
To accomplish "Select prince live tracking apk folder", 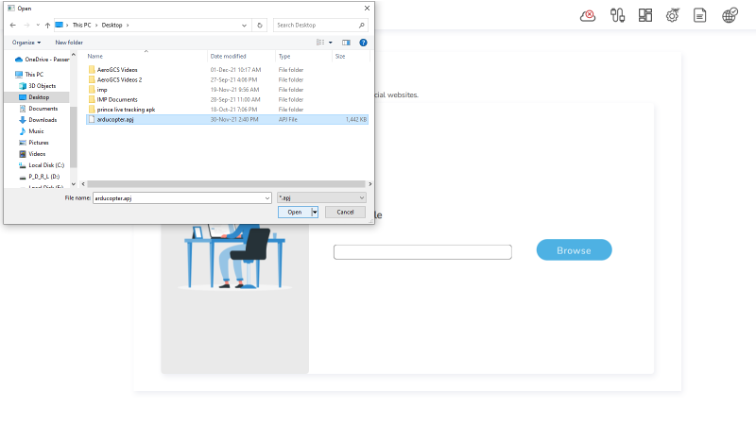I will coord(122,109).
